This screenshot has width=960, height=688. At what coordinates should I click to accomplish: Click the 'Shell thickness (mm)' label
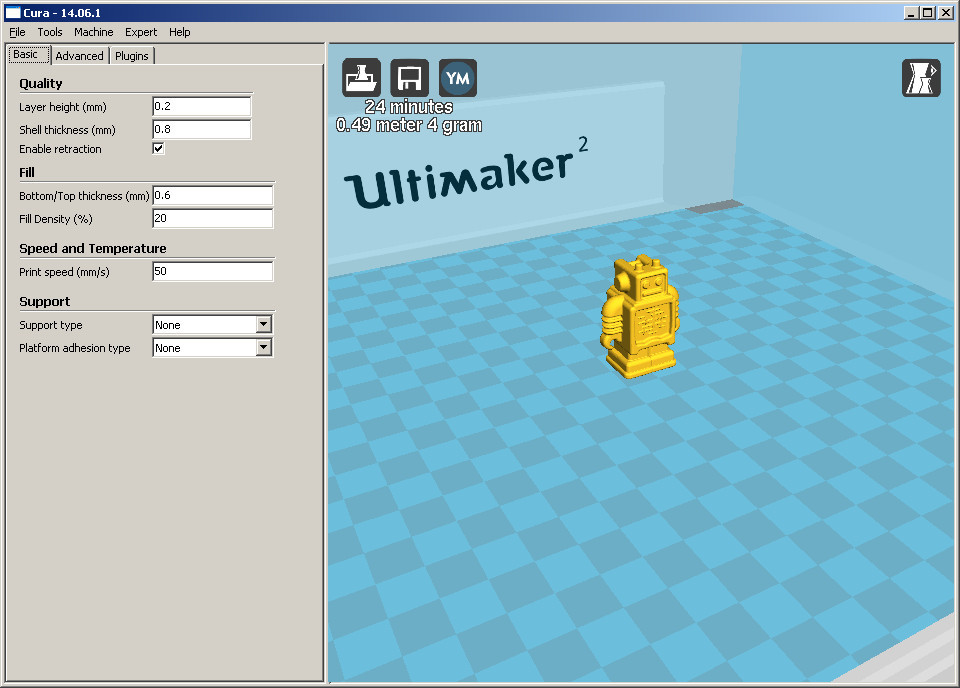[67, 130]
